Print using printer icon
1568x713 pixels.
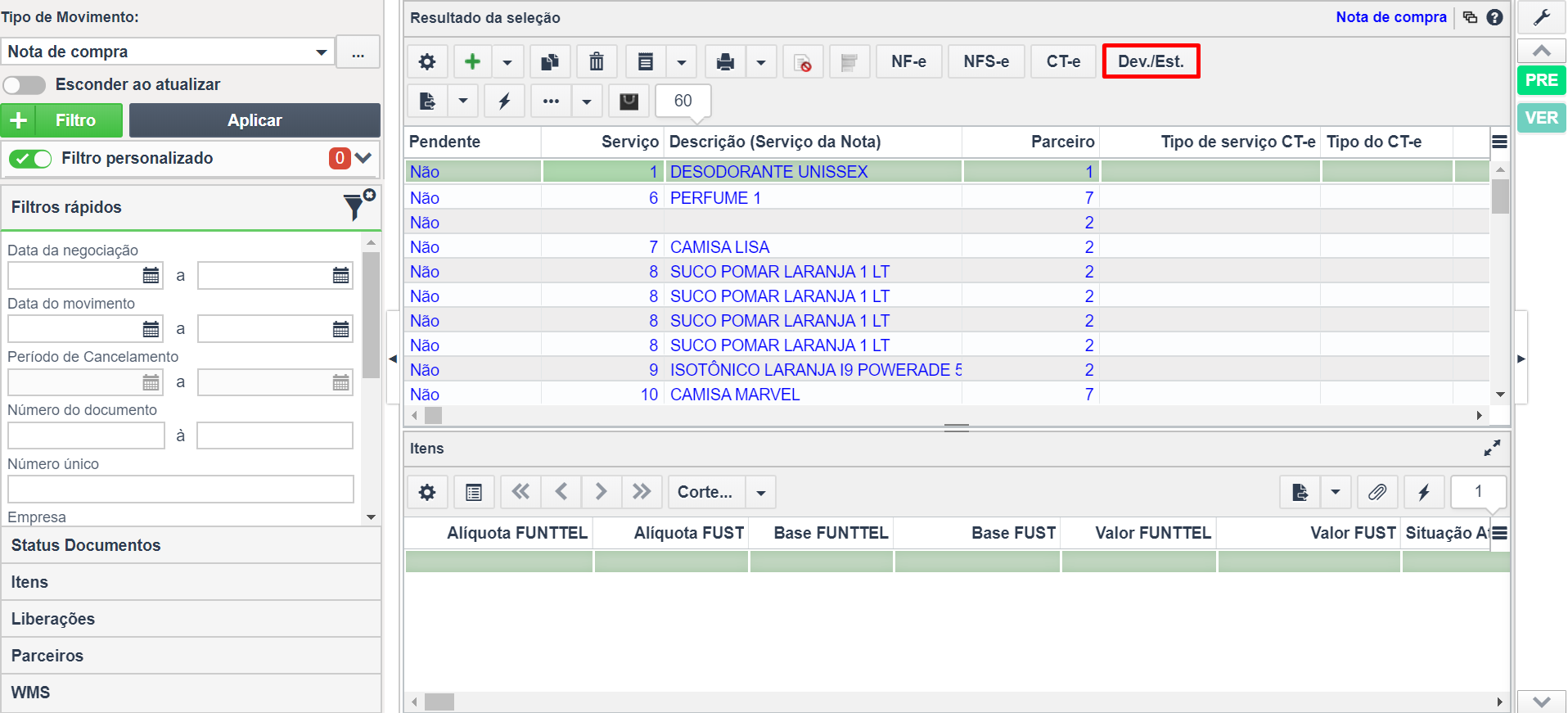click(x=725, y=61)
